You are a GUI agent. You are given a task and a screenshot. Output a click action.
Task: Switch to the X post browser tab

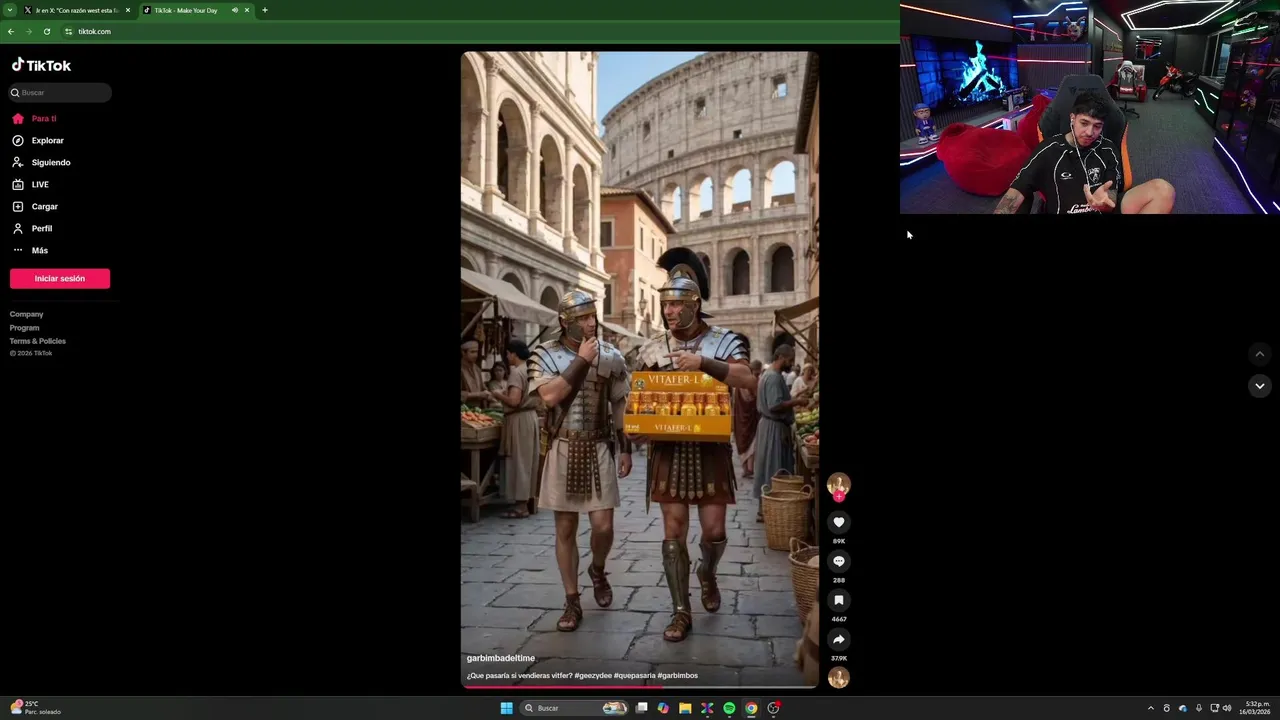77,10
